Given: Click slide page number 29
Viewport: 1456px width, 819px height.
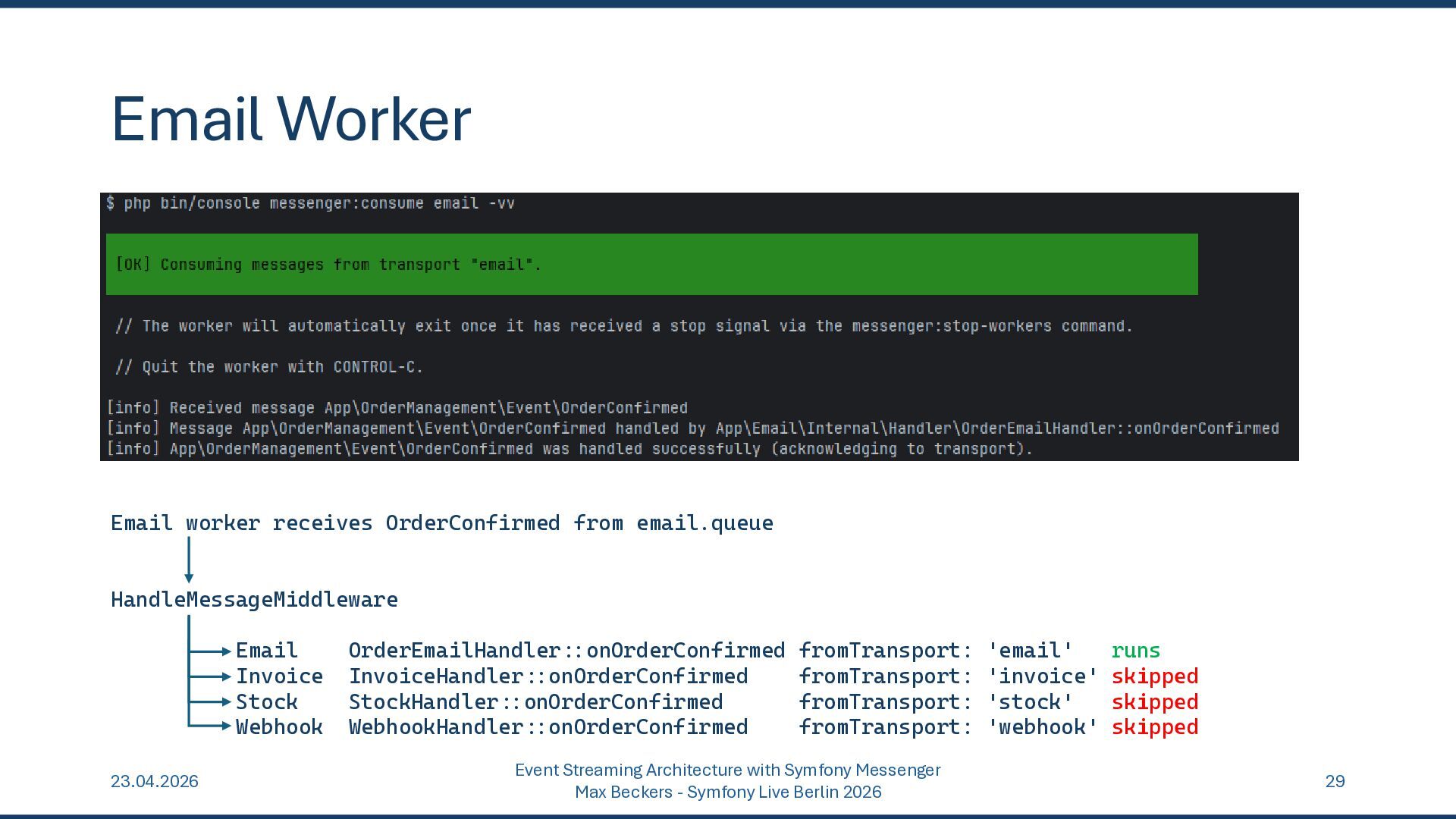Looking at the screenshot, I should (1335, 782).
